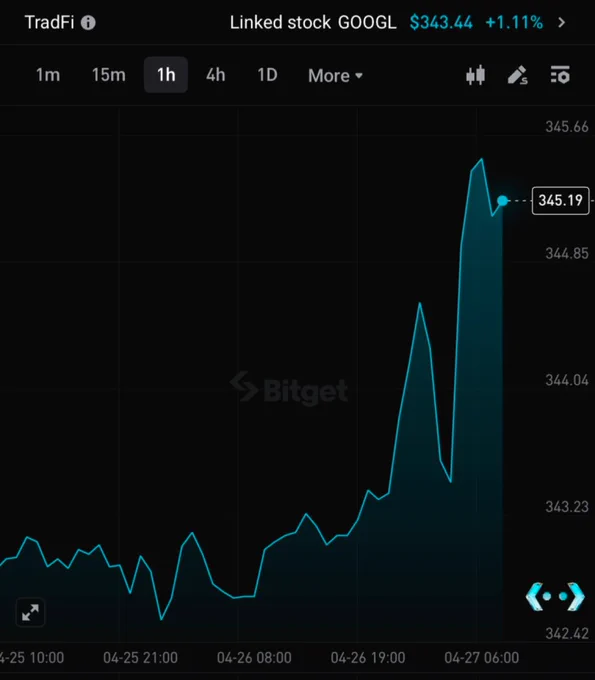Select the 1D timeframe
Viewport: 595px width, 680px height.
point(267,75)
